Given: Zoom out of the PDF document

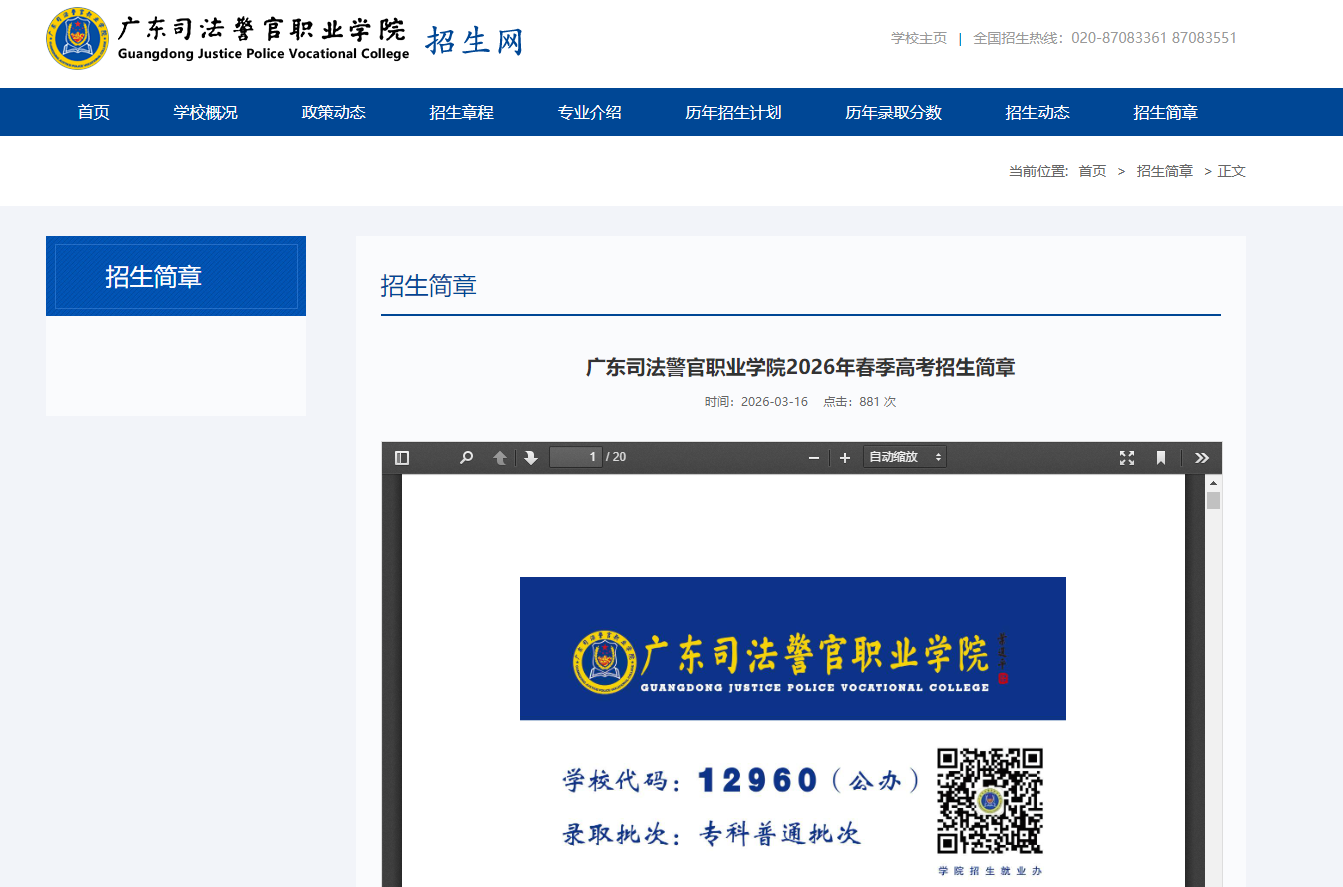Looking at the screenshot, I should point(813,457).
